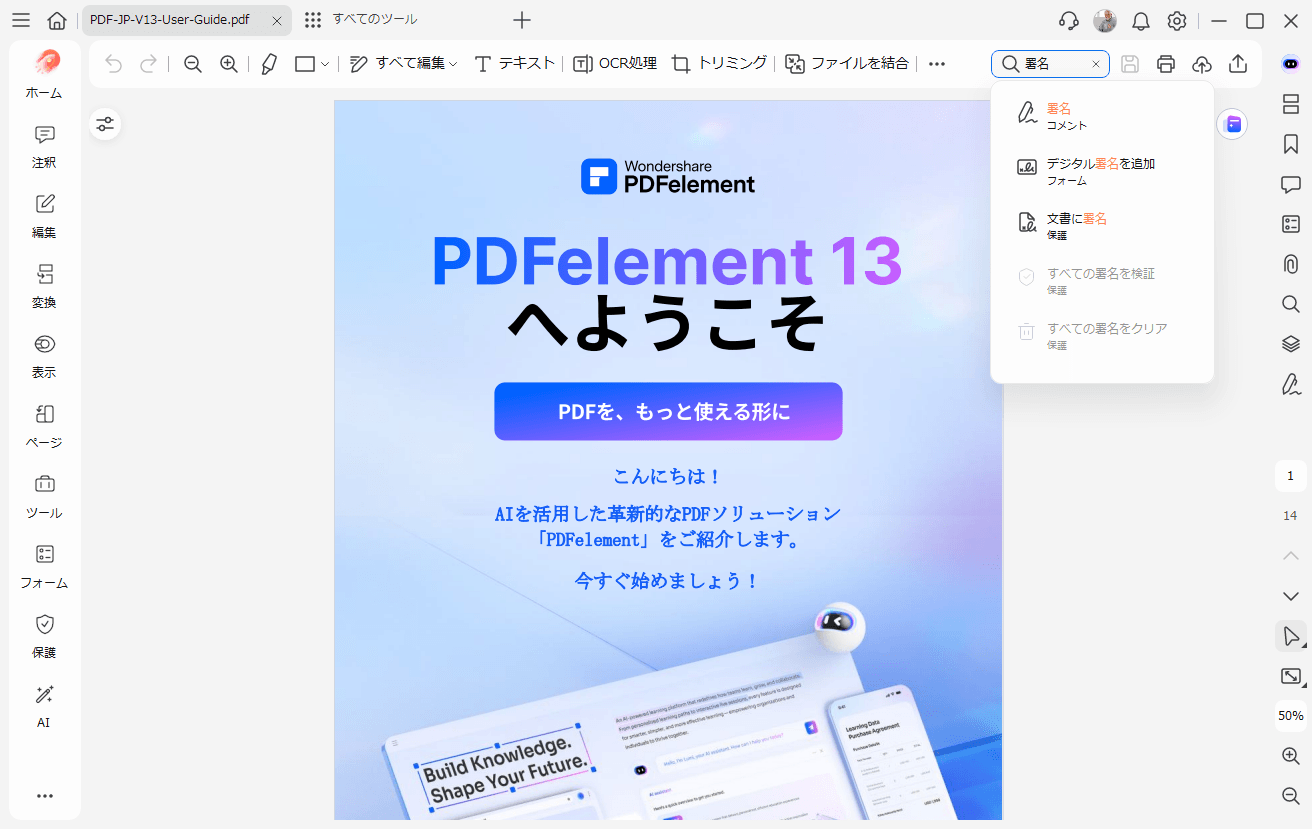Expand the shape tool dropdown arrow

pos(325,64)
